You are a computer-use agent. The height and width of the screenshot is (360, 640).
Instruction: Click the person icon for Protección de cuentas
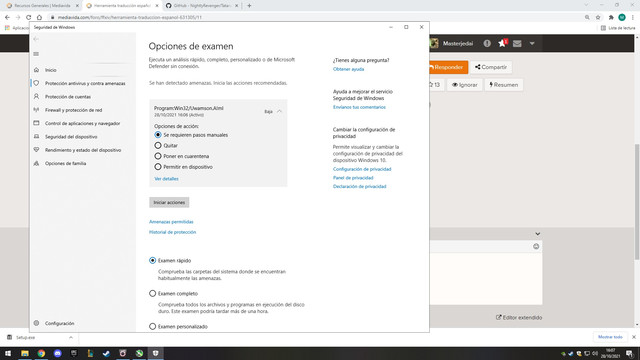click(x=36, y=96)
